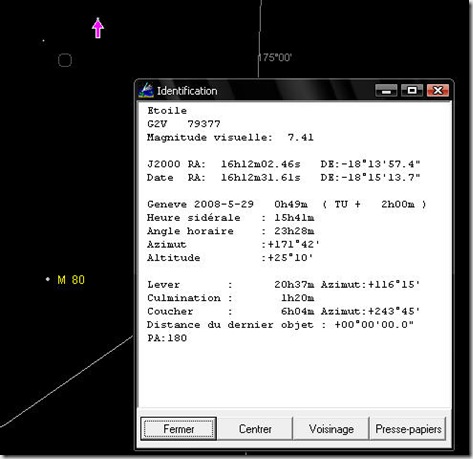Click the 'Magnitude visuelle: 7.41' line
Screen dimensions: 473x459
click(230, 137)
